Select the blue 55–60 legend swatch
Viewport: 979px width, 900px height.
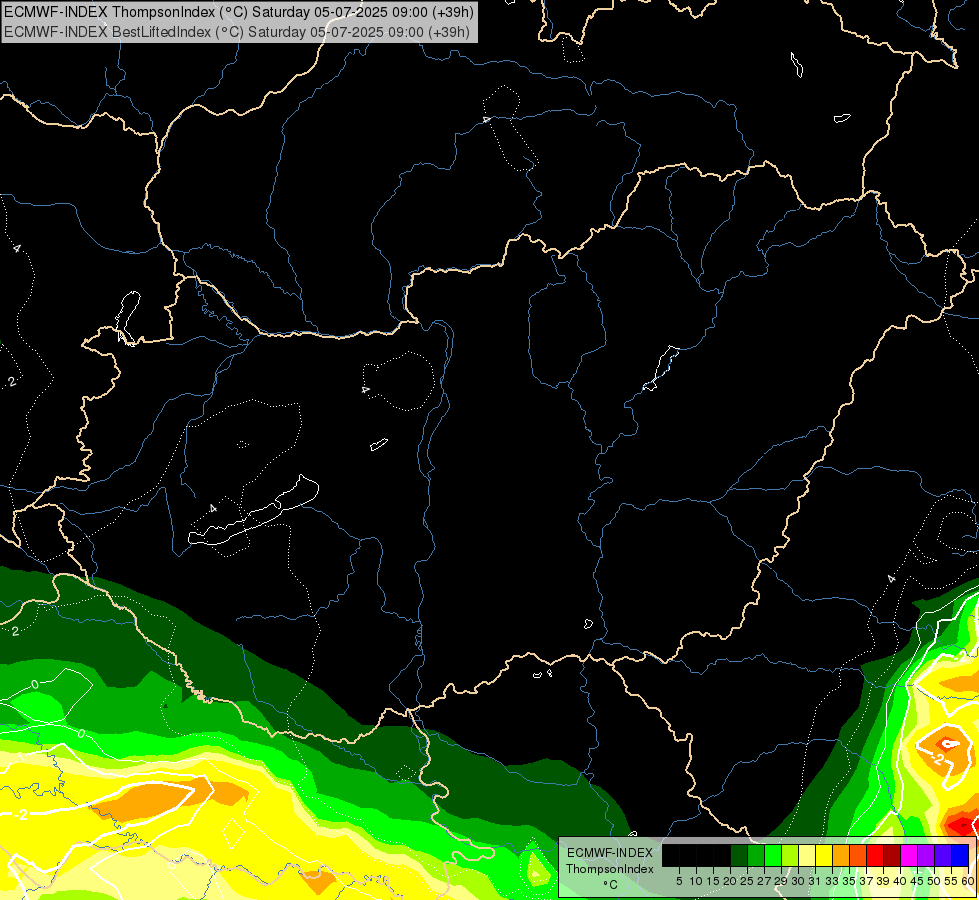point(960,856)
